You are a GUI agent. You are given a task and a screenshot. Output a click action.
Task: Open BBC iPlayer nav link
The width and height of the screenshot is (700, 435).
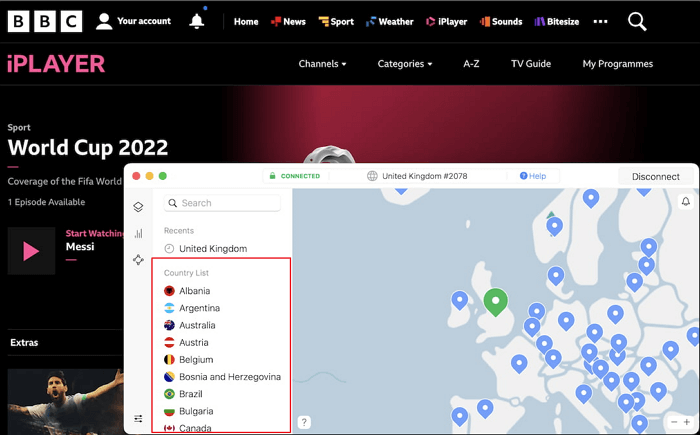(x=446, y=21)
